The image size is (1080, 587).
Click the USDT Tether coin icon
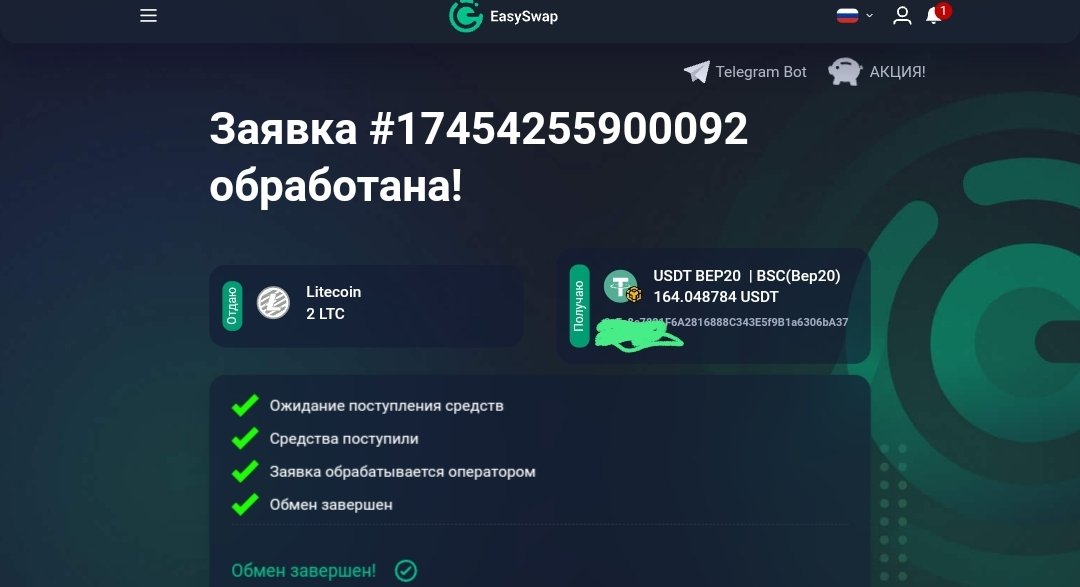(x=622, y=287)
